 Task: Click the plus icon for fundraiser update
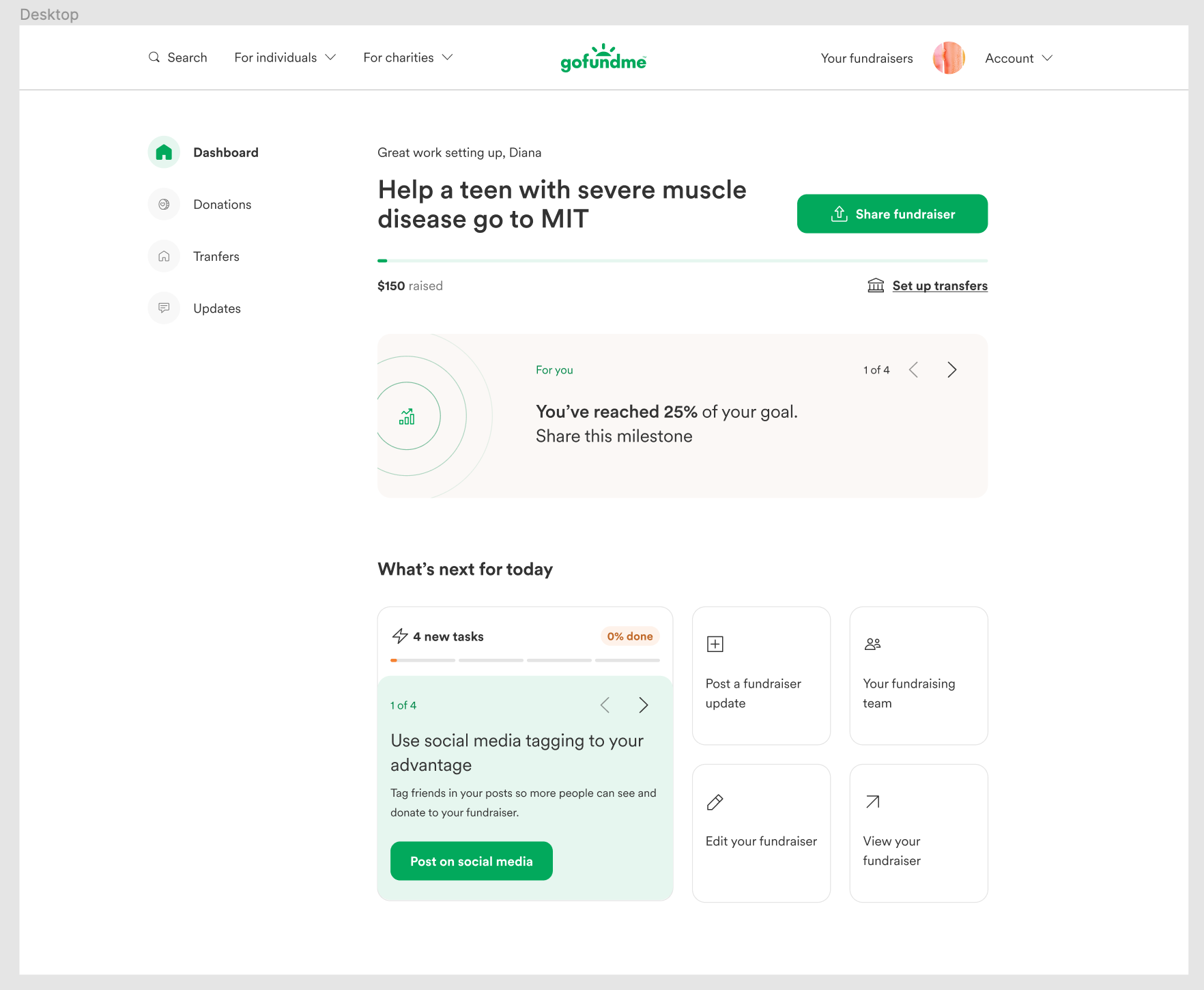[715, 644]
